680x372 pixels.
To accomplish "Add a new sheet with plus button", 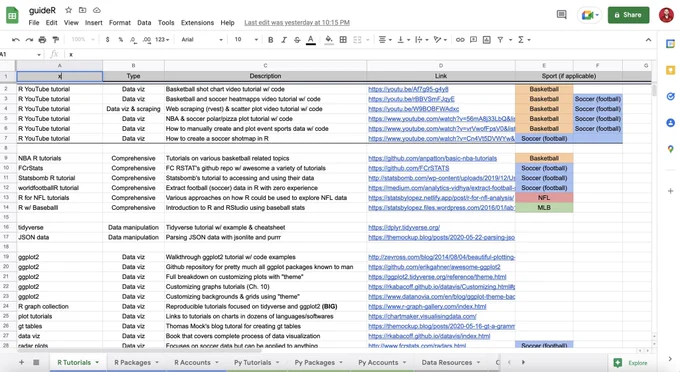I will [21, 362].
